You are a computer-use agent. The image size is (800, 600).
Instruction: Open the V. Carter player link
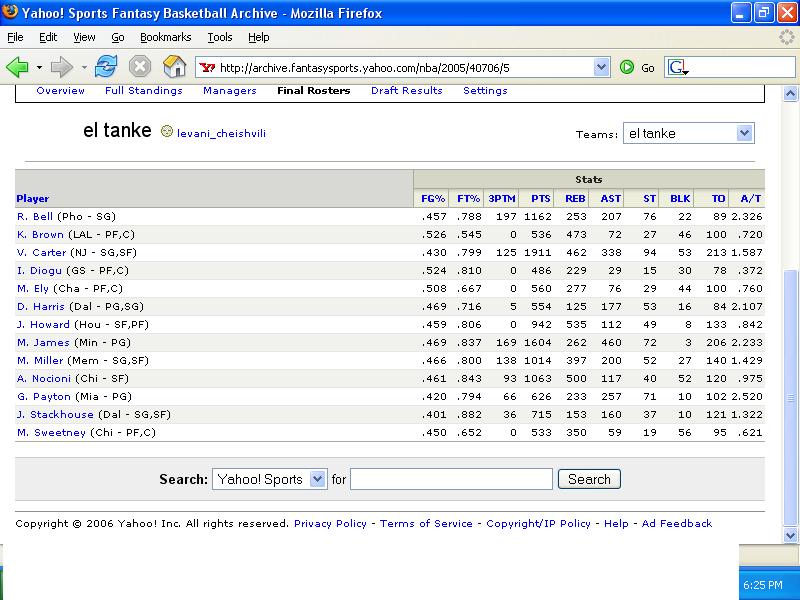[x=41, y=253]
